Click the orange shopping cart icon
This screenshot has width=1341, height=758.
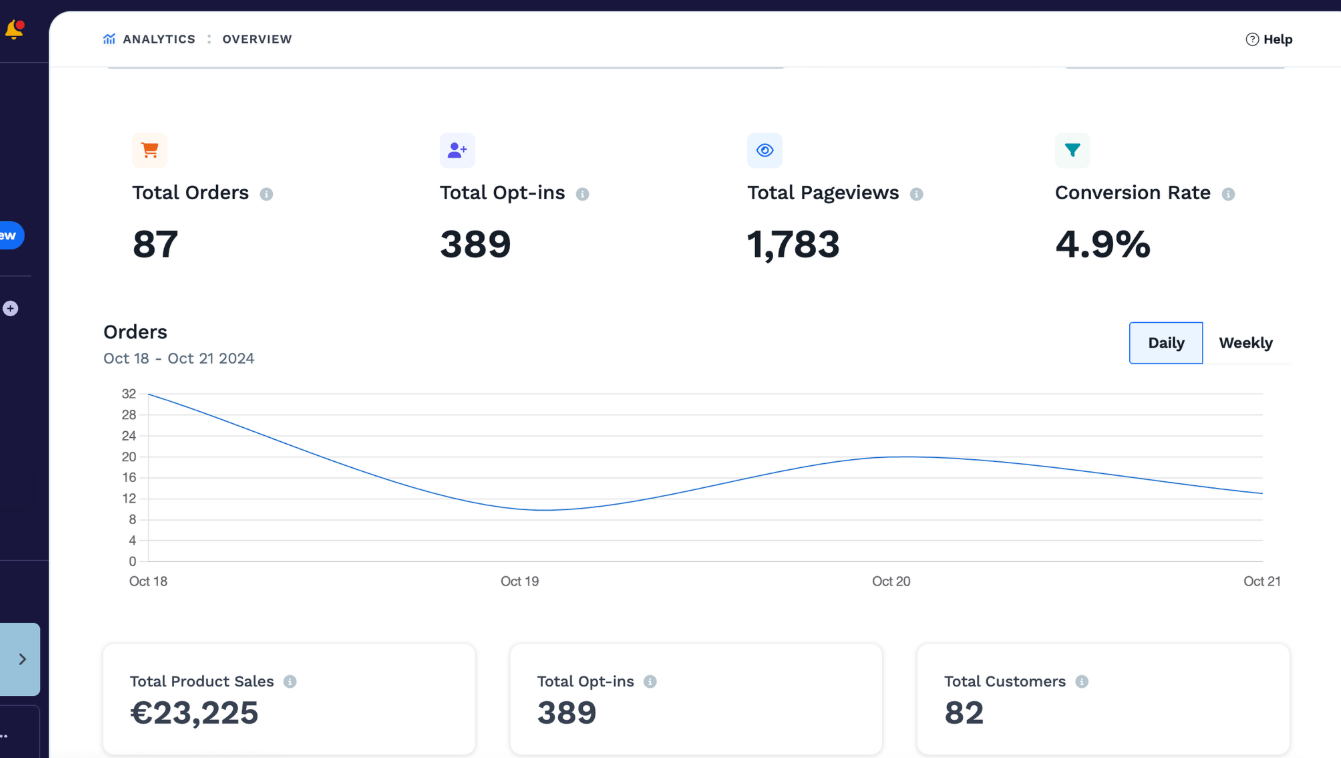(150, 150)
